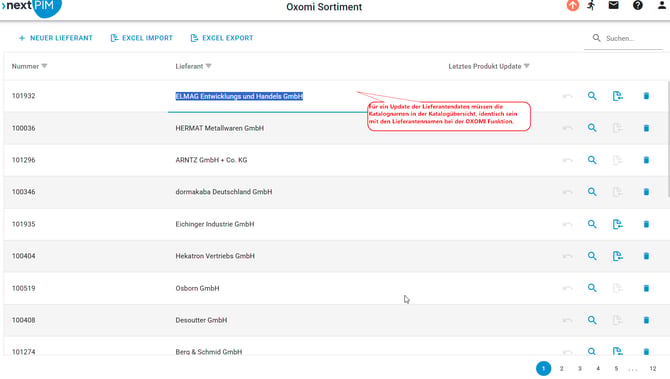Click EXCEL IMPORT button

[x=141, y=38]
